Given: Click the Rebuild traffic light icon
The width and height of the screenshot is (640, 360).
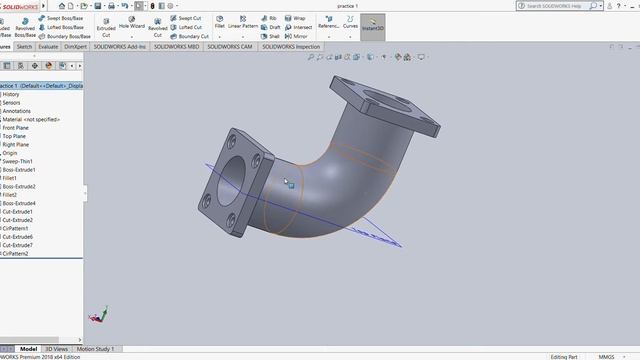Looking at the screenshot, I should [153, 6].
